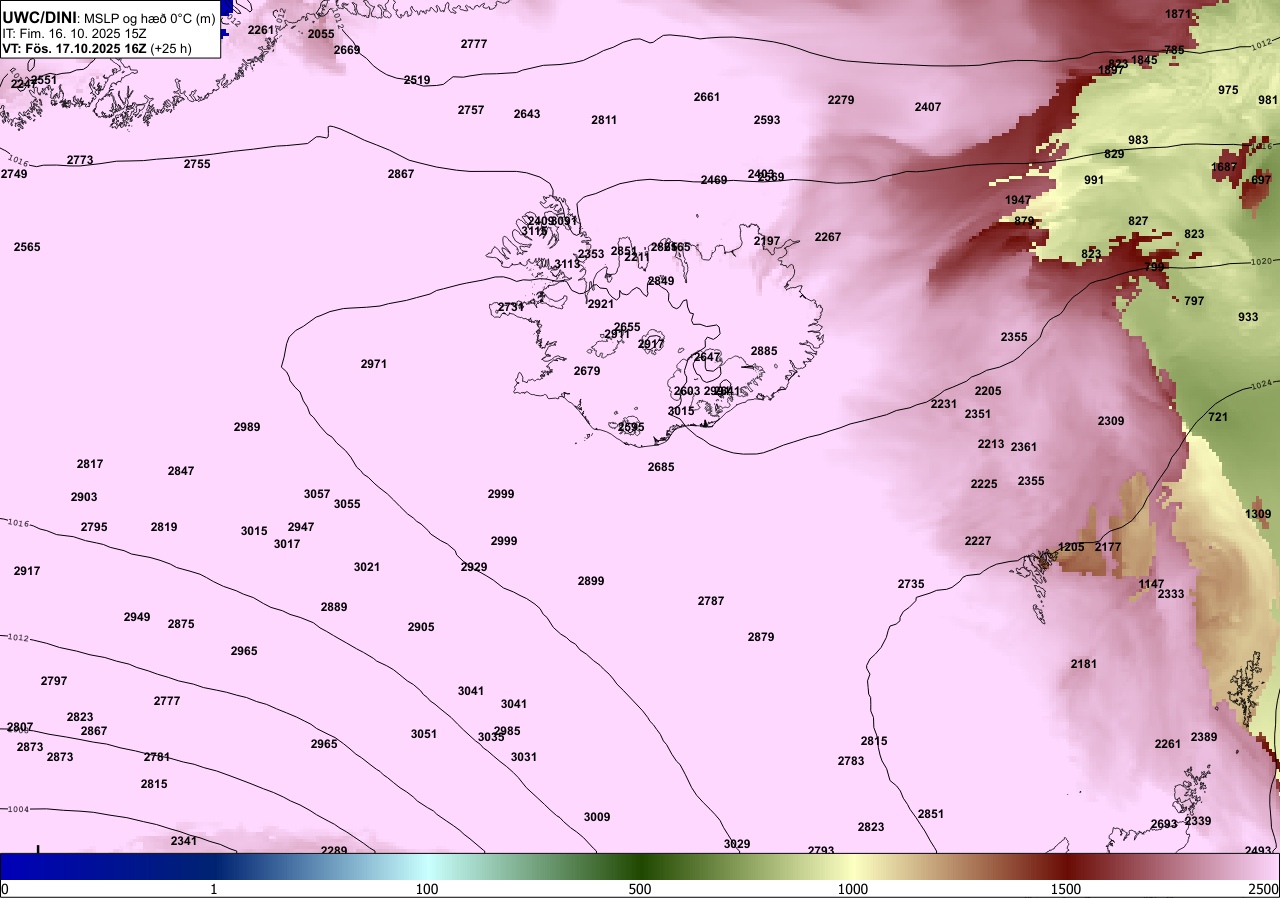
Task: Click the value 2811
Action: (604, 120)
